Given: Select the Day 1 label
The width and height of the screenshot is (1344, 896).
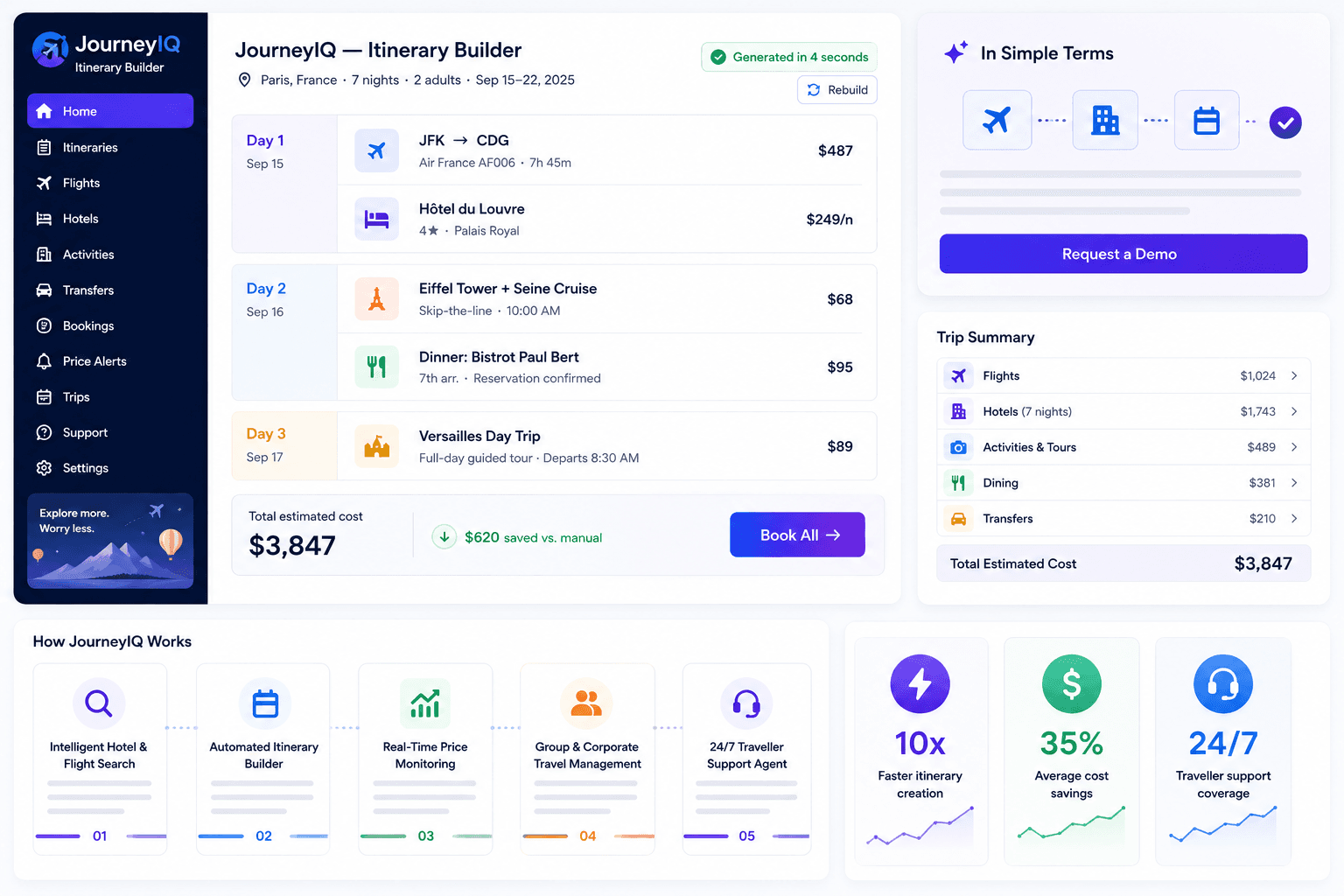Looking at the screenshot, I should click(265, 140).
